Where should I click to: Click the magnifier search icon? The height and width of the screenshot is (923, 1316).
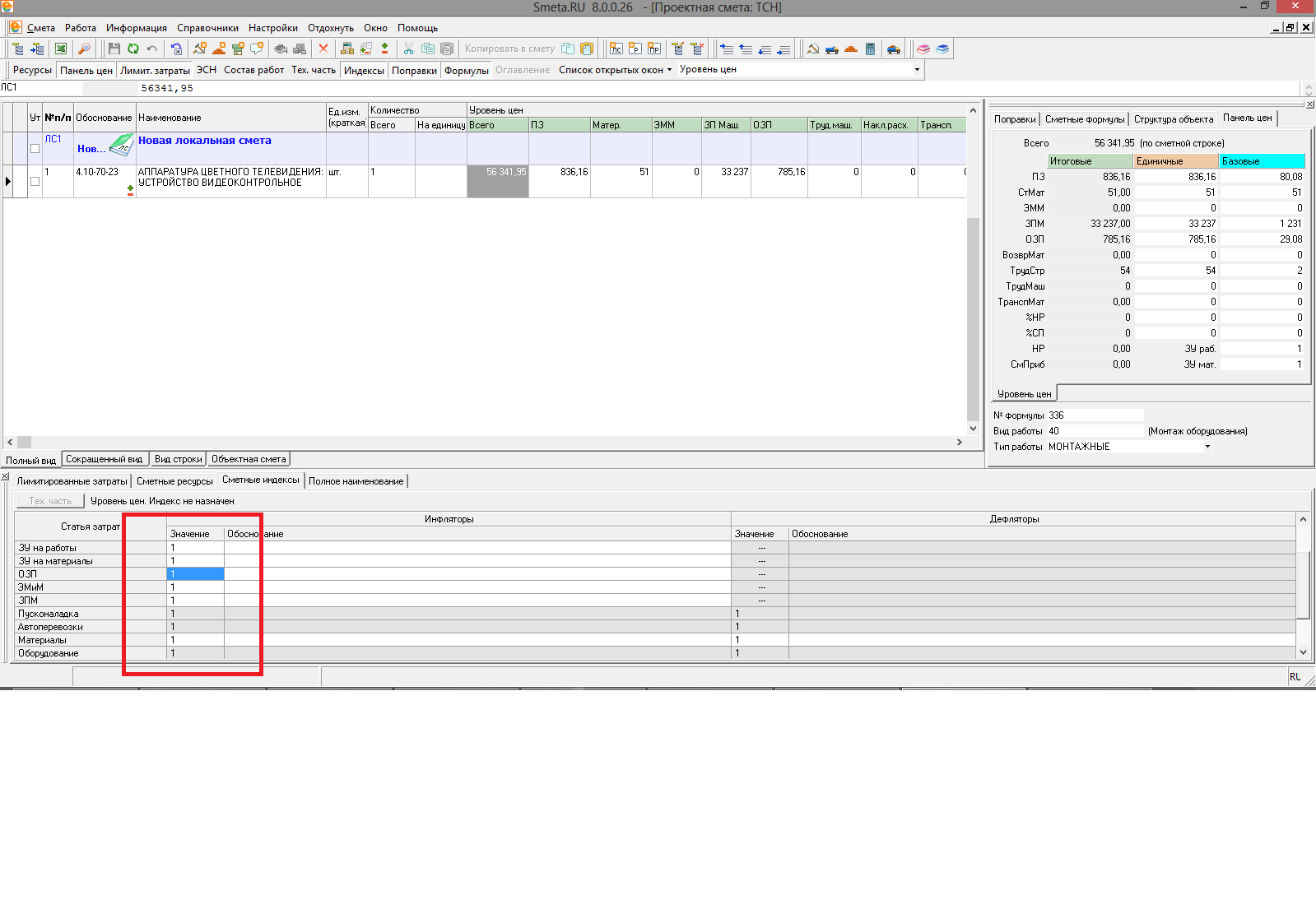click(84, 49)
